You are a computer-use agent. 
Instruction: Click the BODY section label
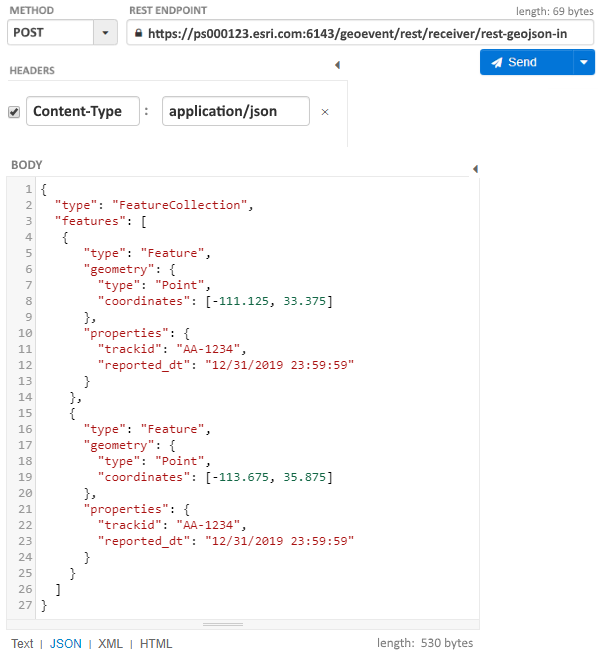click(27, 165)
